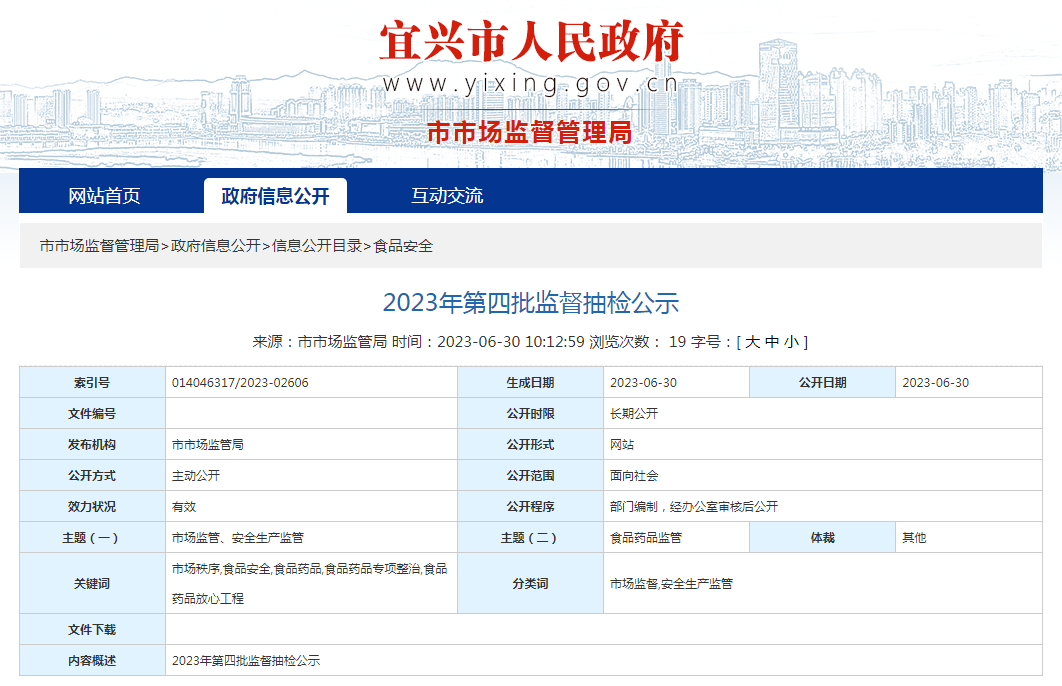Click the 主动公开 cell
Viewport: 1062px width, 686px height.
312,475
